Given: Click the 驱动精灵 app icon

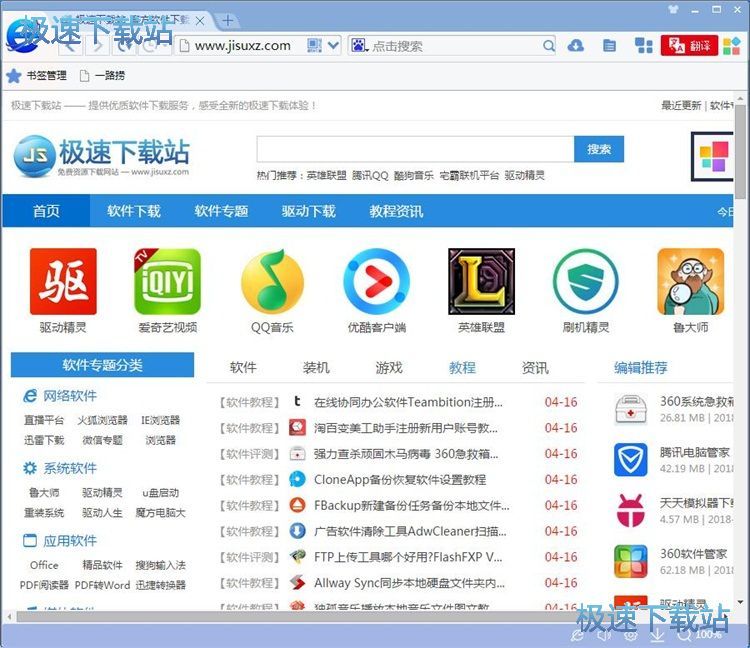Looking at the screenshot, I should tap(63, 282).
